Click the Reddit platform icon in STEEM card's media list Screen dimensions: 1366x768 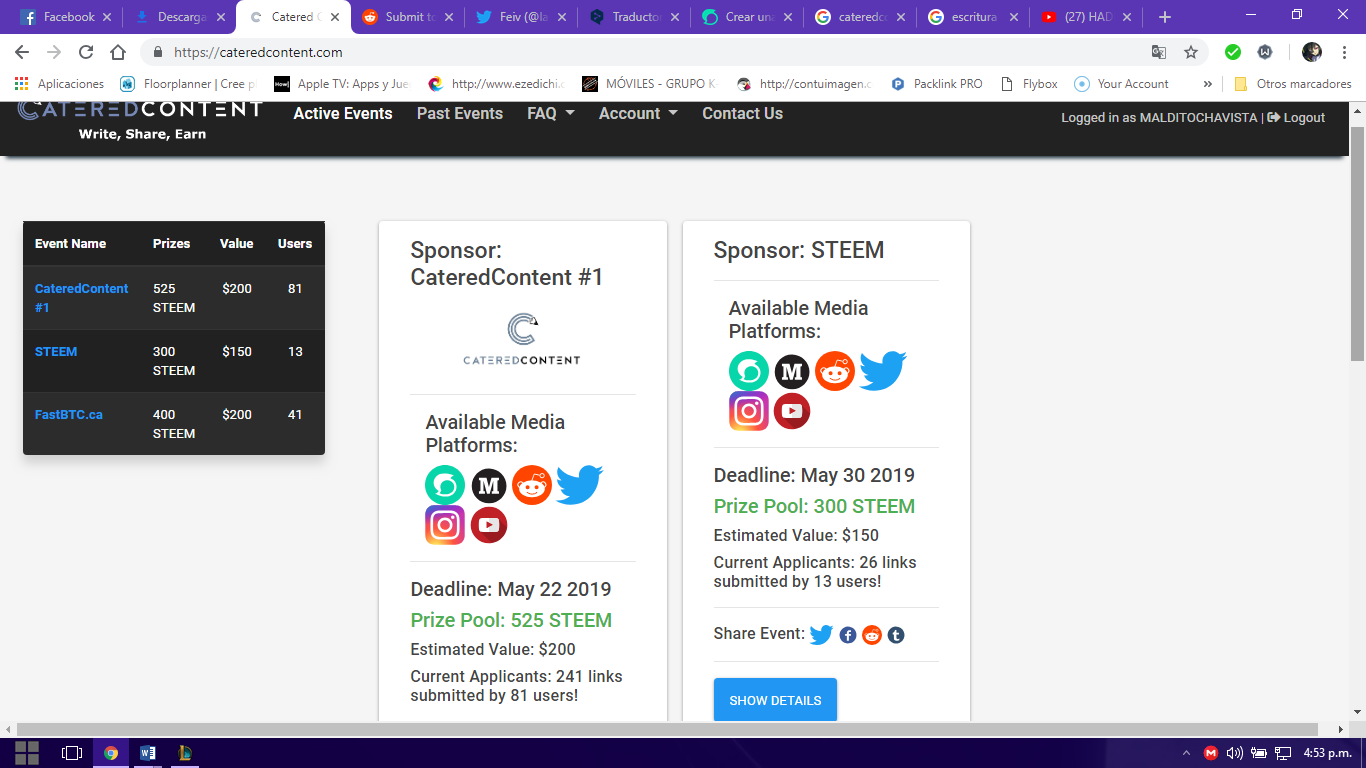835,371
